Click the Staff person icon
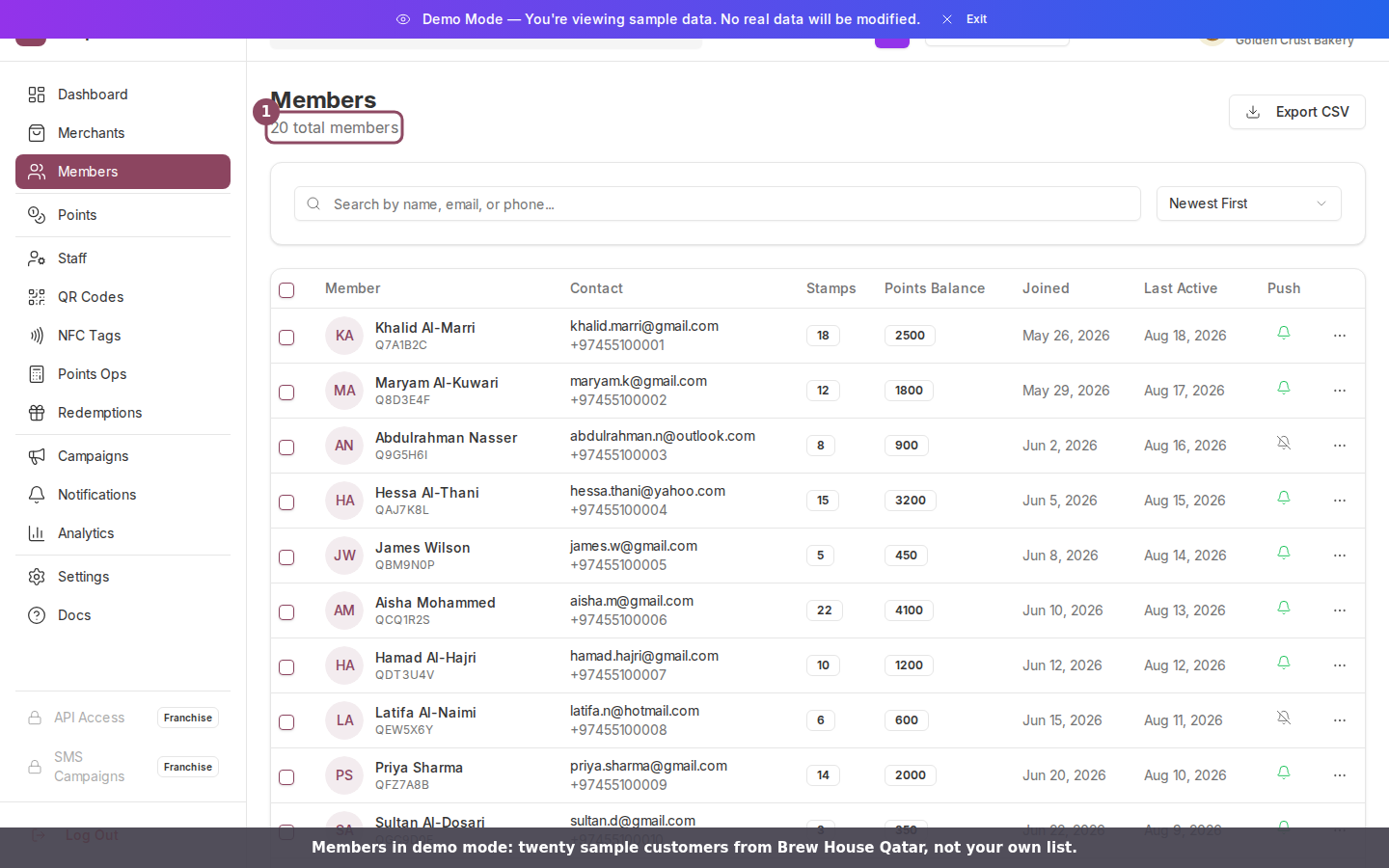 pyautogui.click(x=37, y=258)
